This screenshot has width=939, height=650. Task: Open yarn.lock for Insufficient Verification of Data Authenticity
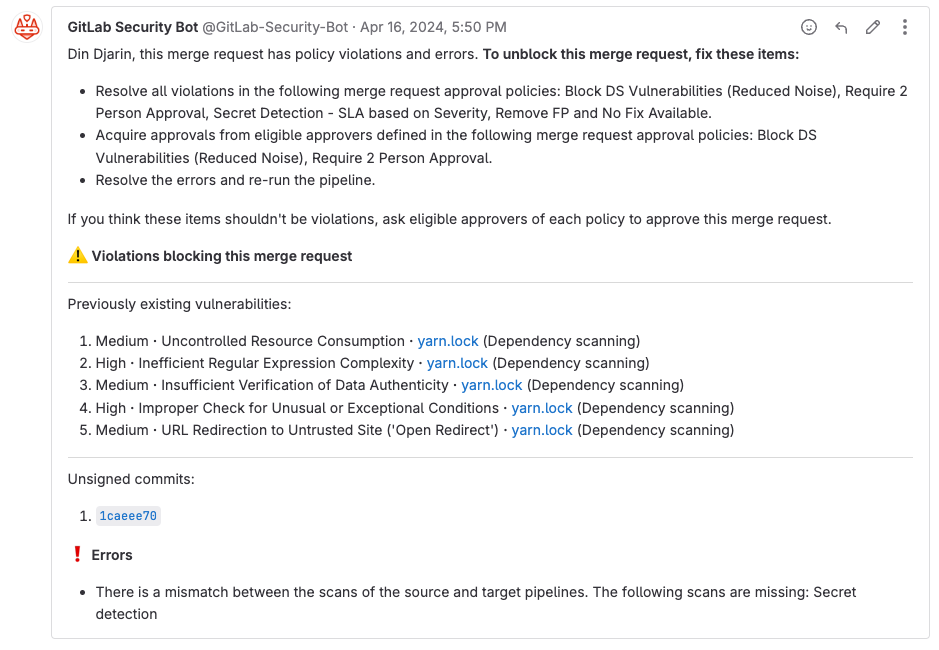(491, 385)
